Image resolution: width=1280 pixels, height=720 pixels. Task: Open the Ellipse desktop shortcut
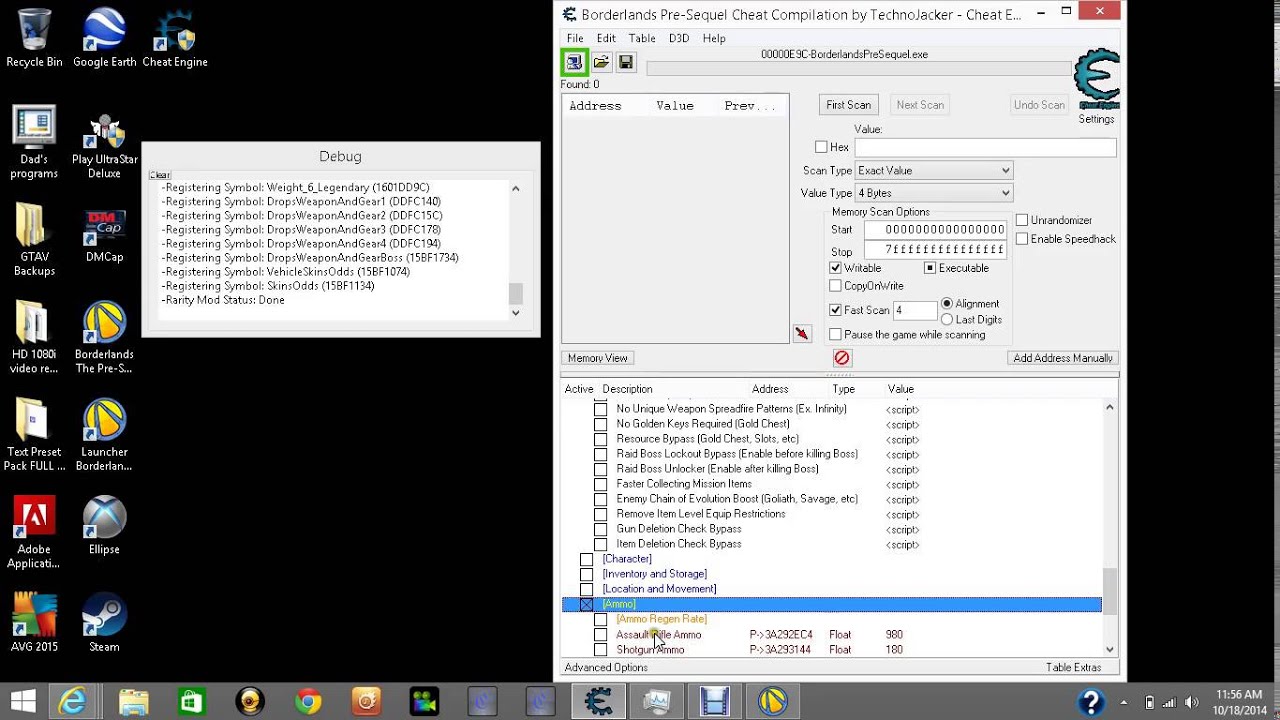pos(104,526)
